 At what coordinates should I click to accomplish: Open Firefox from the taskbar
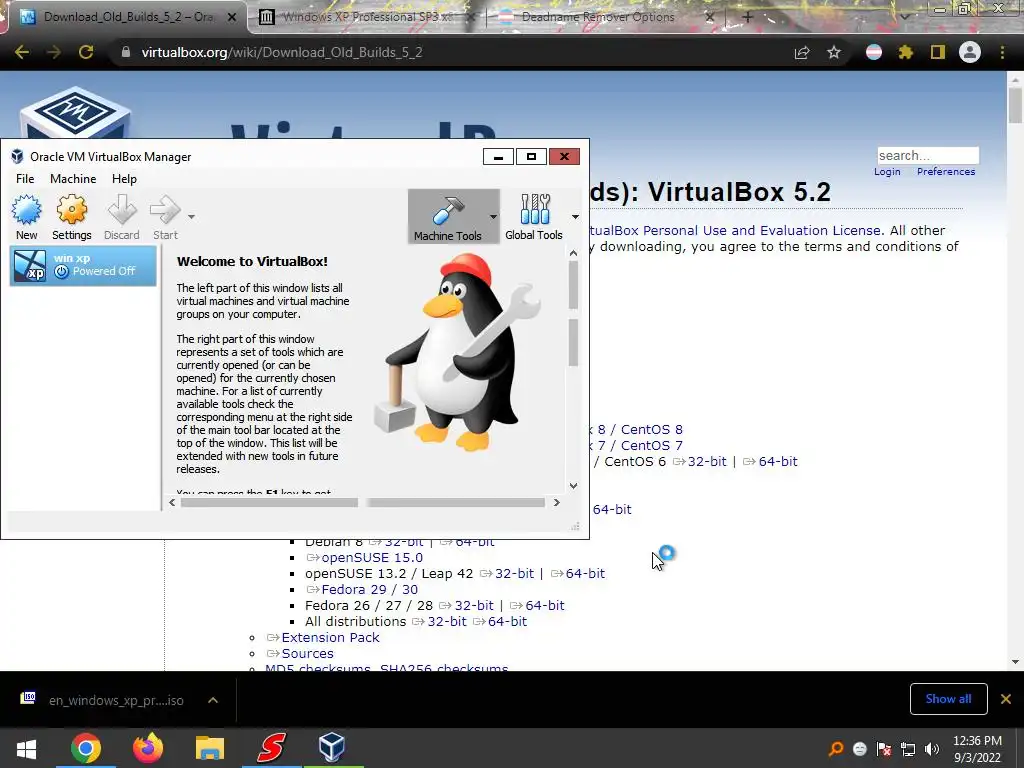click(x=148, y=748)
